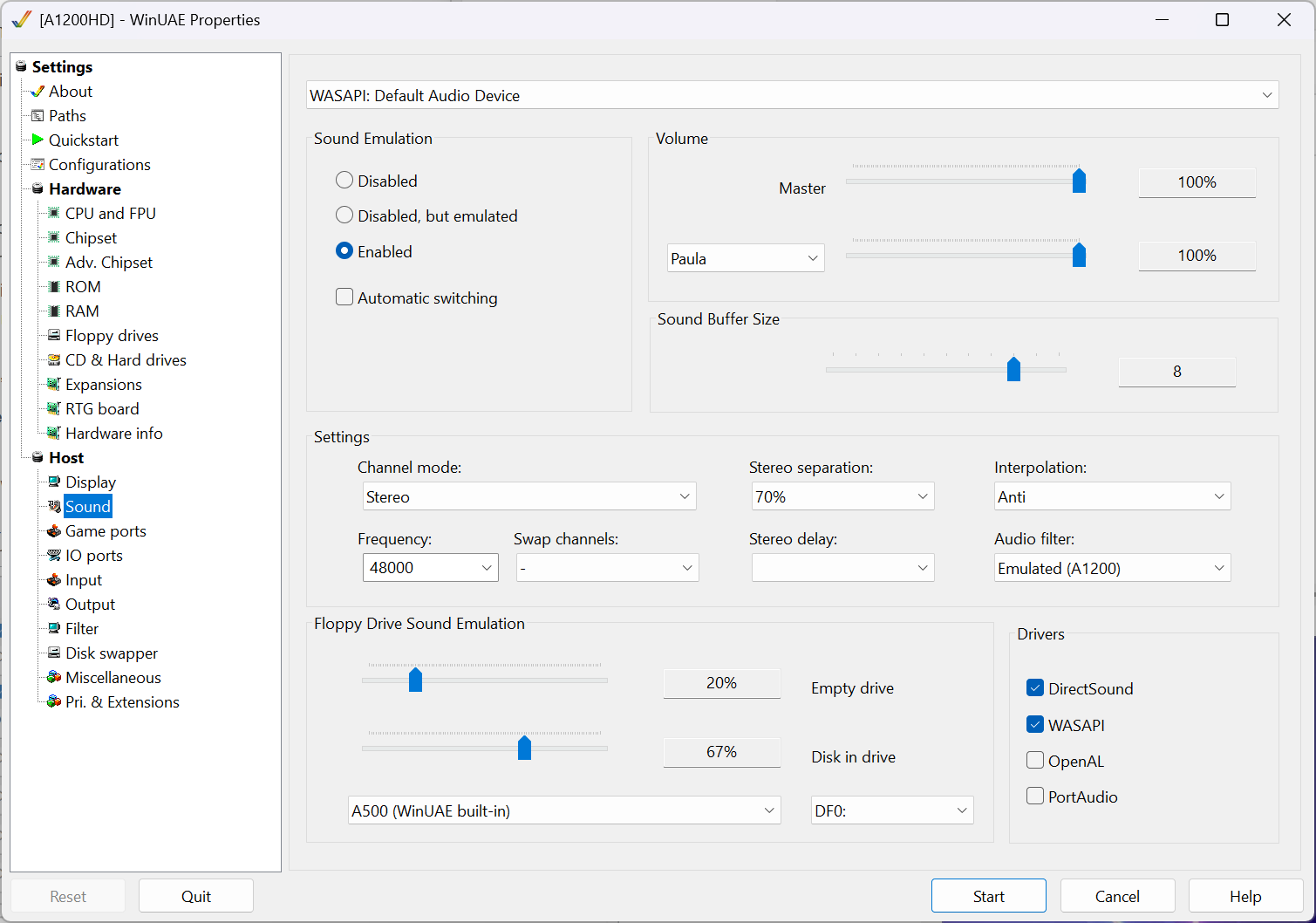Viewport: 1316px width, 923px height.
Task: Click the RTG board icon
Action: (54, 409)
